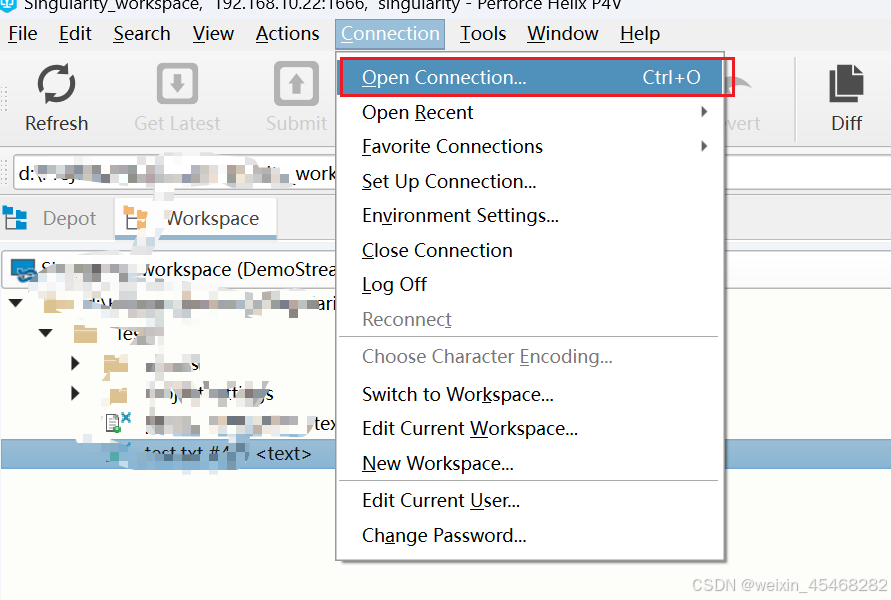The width and height of the screenshot is (891, 600).
Task: Click the Submit toolbar icon
Action: coord(296,84)
